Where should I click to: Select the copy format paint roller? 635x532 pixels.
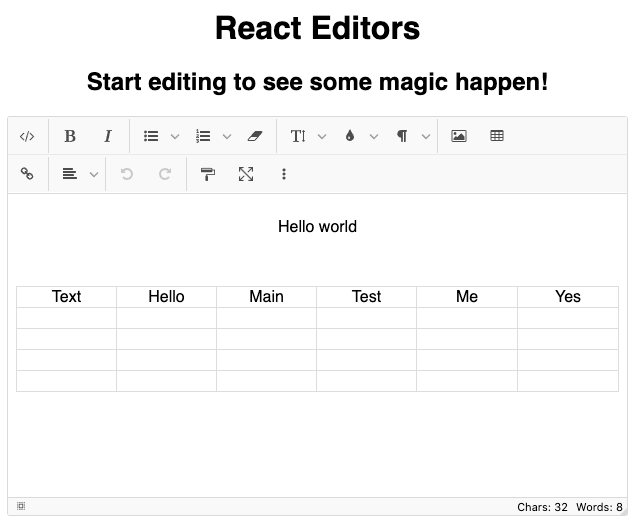point(208,174)
